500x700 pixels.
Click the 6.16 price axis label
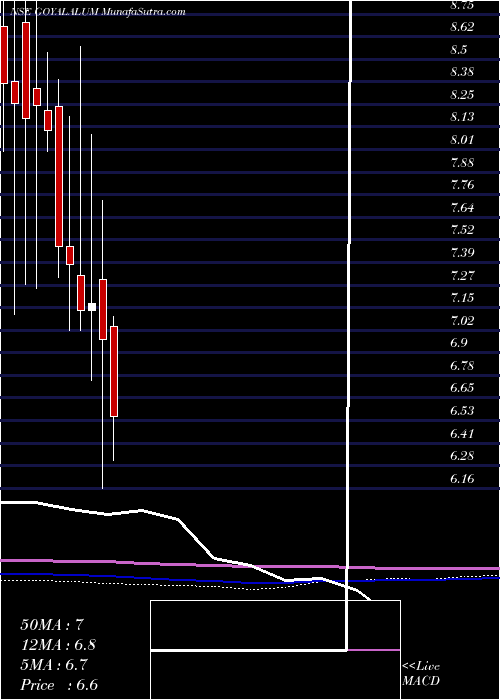(462, 479)
